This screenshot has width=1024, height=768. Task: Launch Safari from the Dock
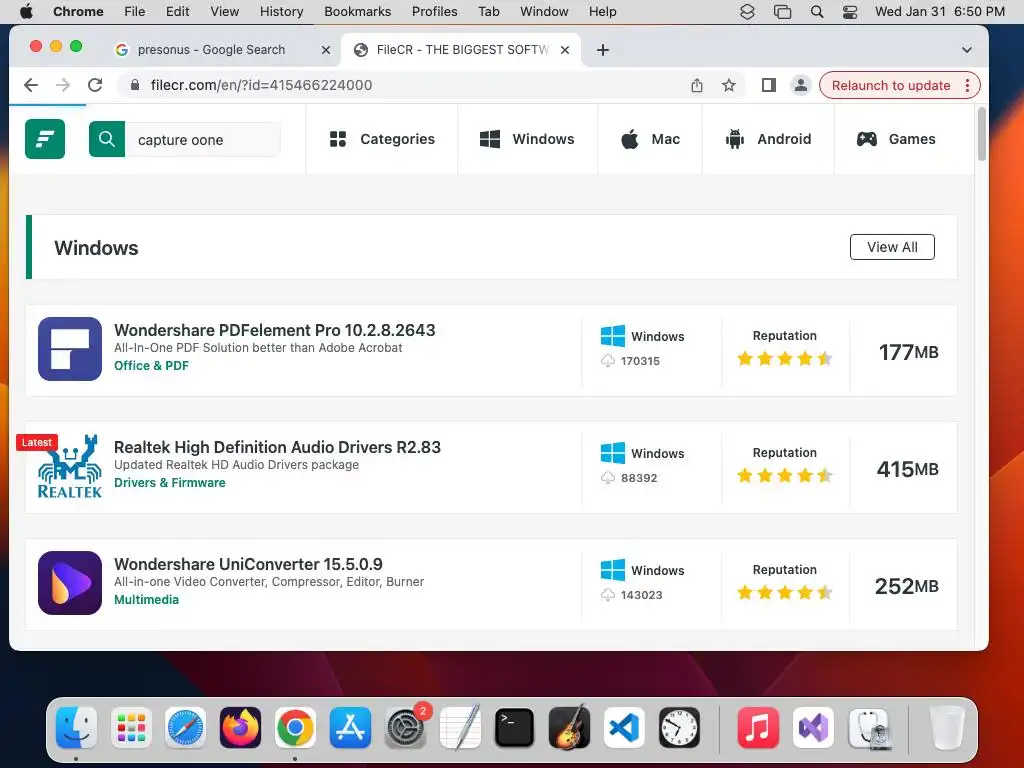pyautogui.click(x=185, y=728)
